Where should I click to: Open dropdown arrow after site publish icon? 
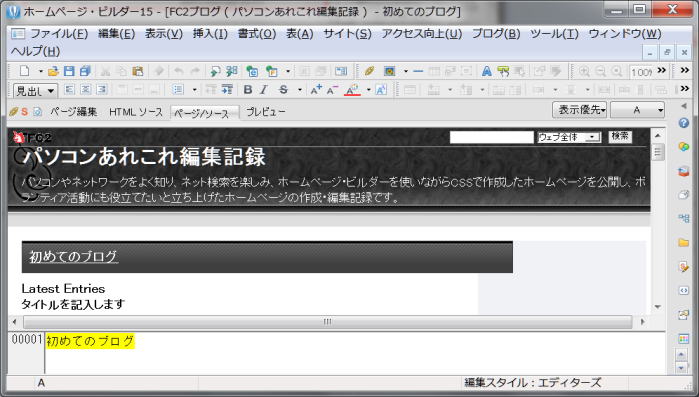coord(288,71)
